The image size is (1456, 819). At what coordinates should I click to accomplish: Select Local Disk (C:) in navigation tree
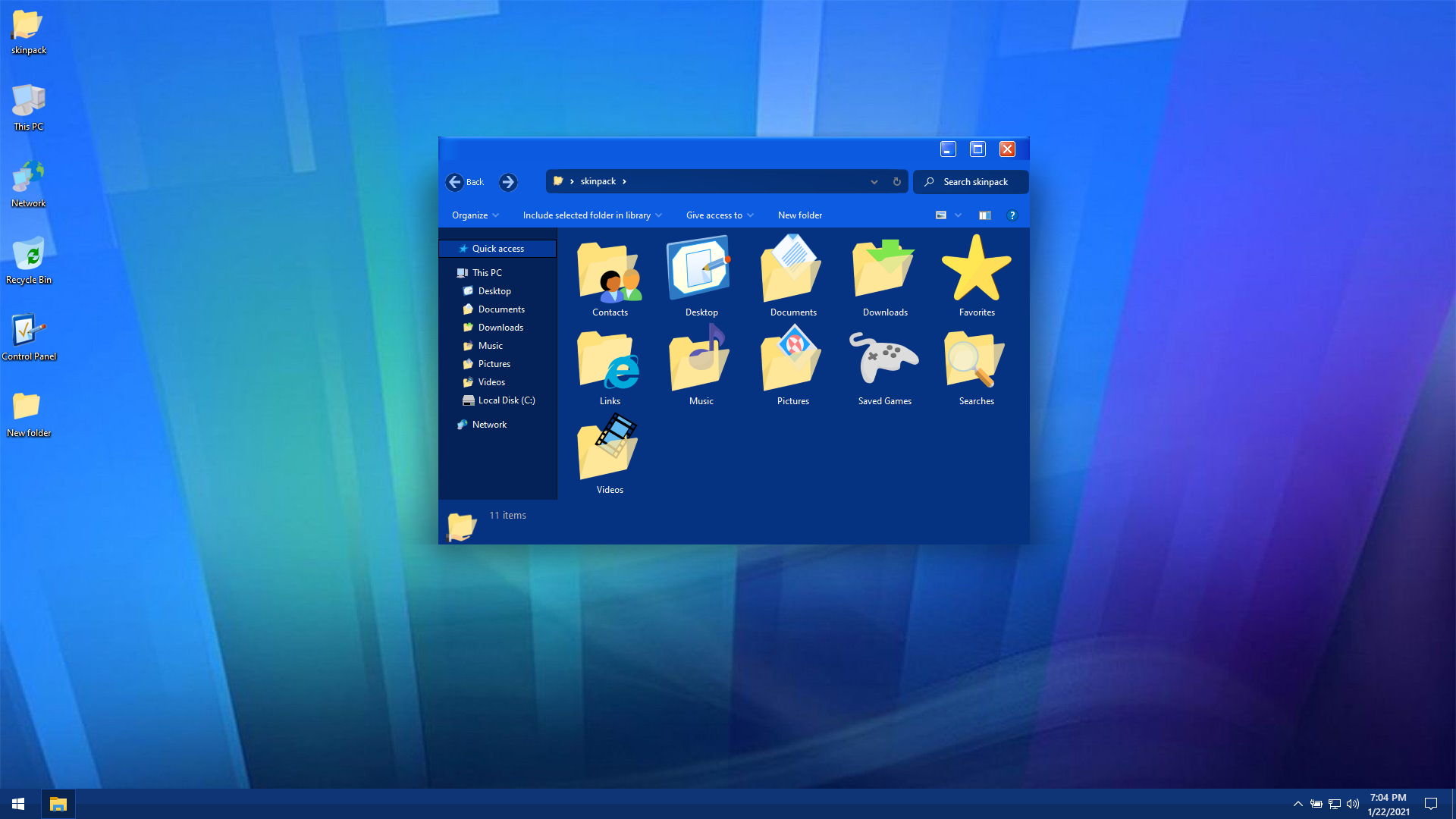click(506, 400)
